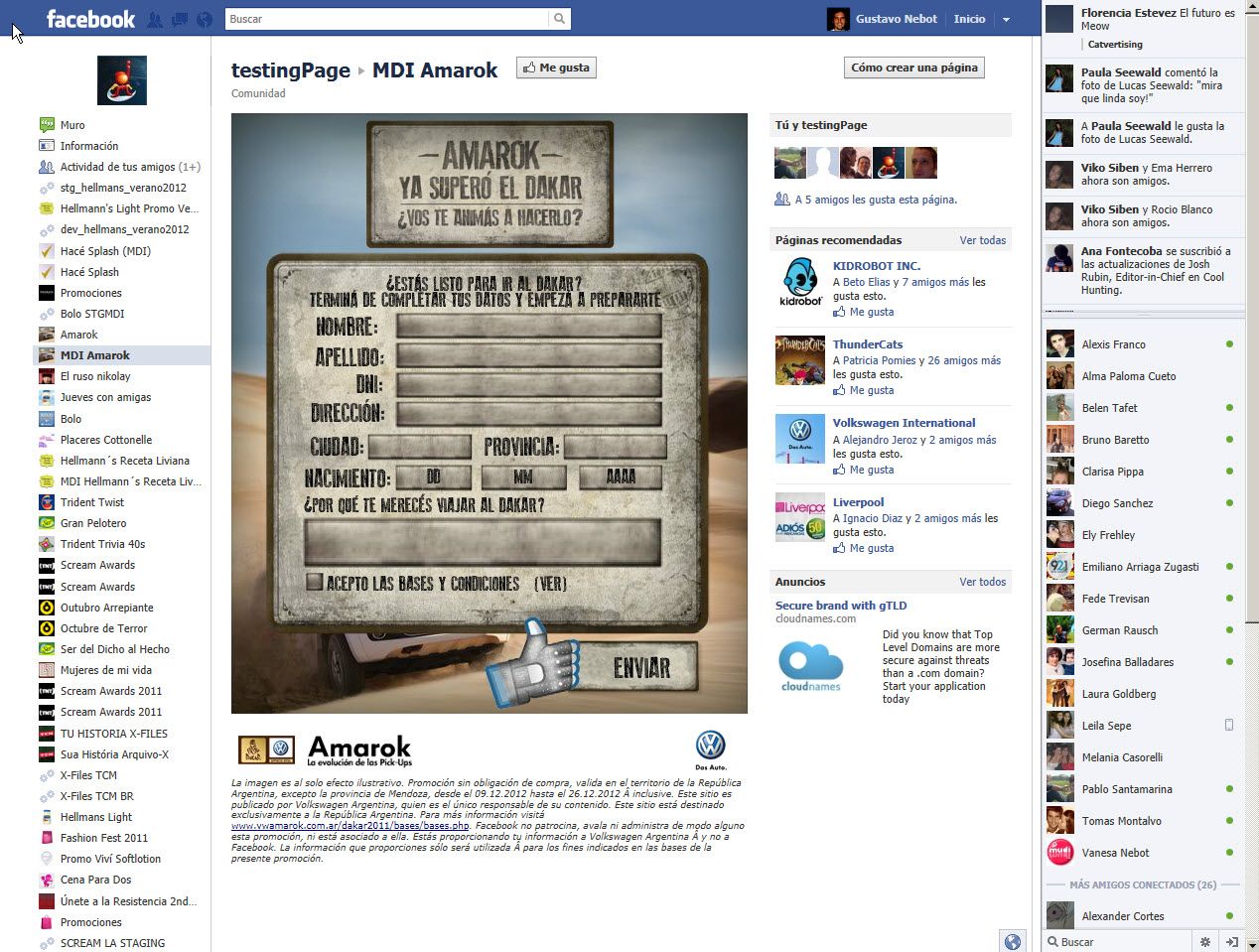Open Muro in the left sidebar

tap(72, 125)
